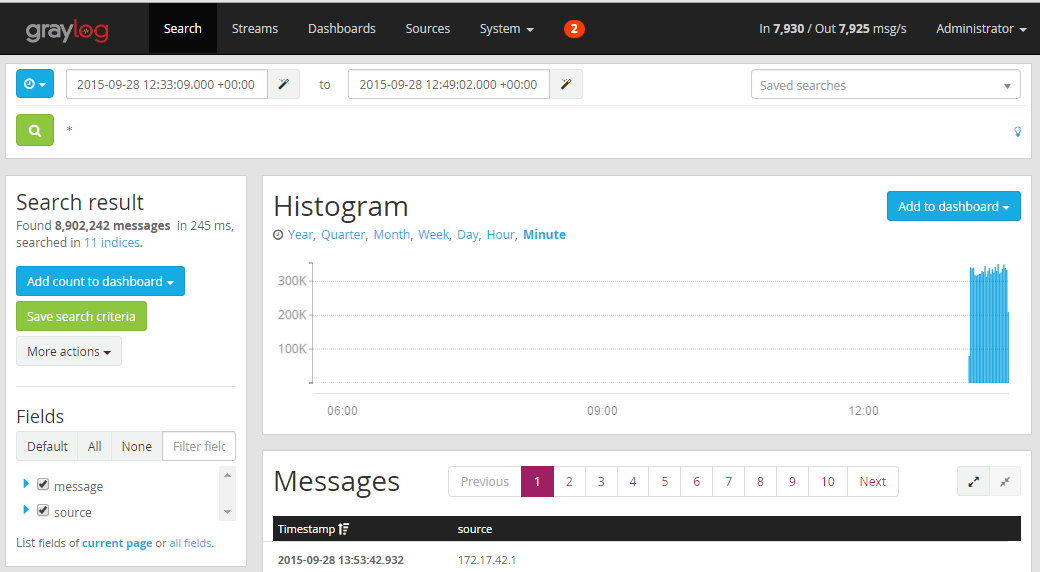This screenshot has width=1040, height=572.
Task: Go to messages page 6
Action: coord(696,482)
